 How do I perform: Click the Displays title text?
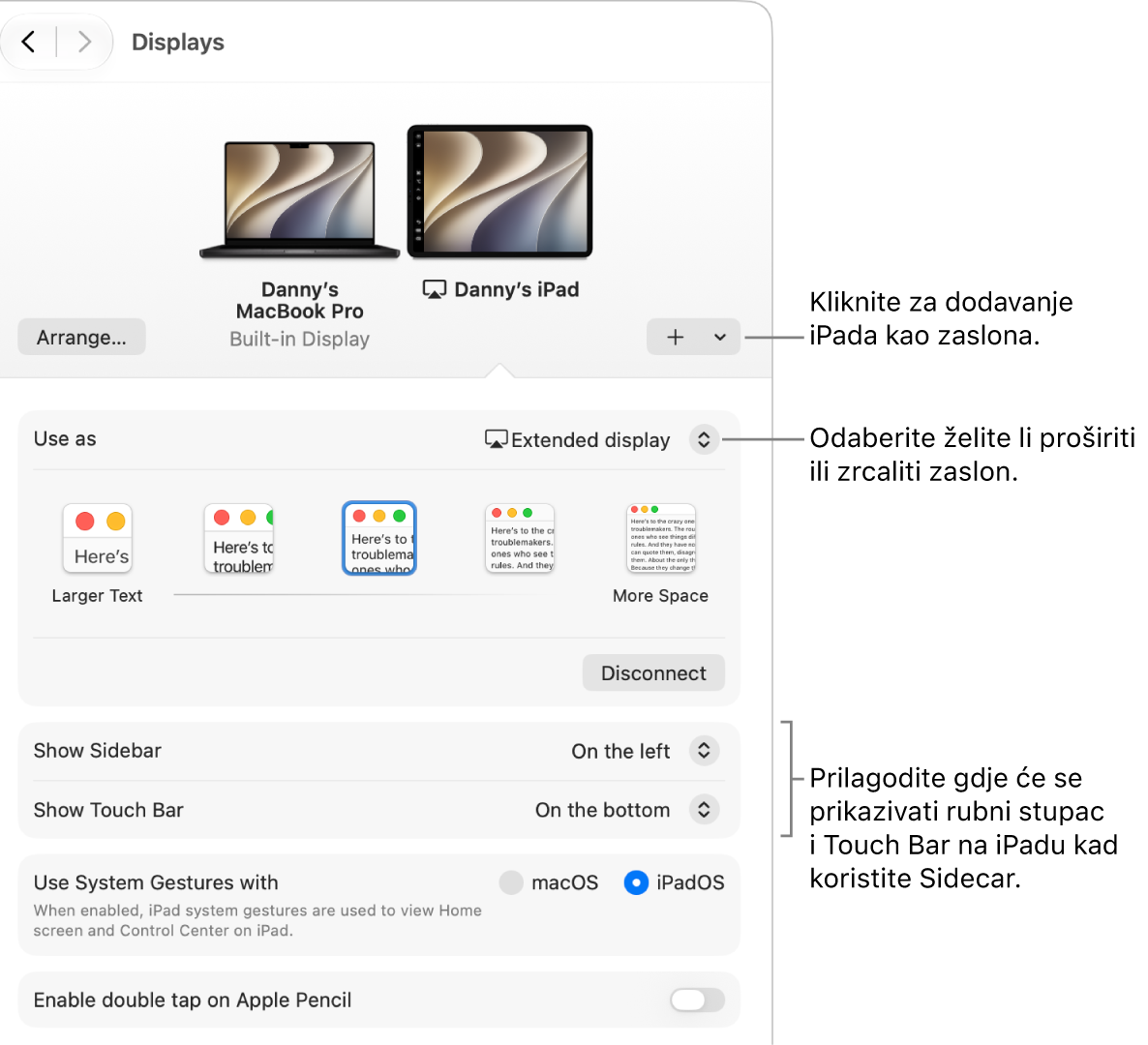[x=178, y=43]
